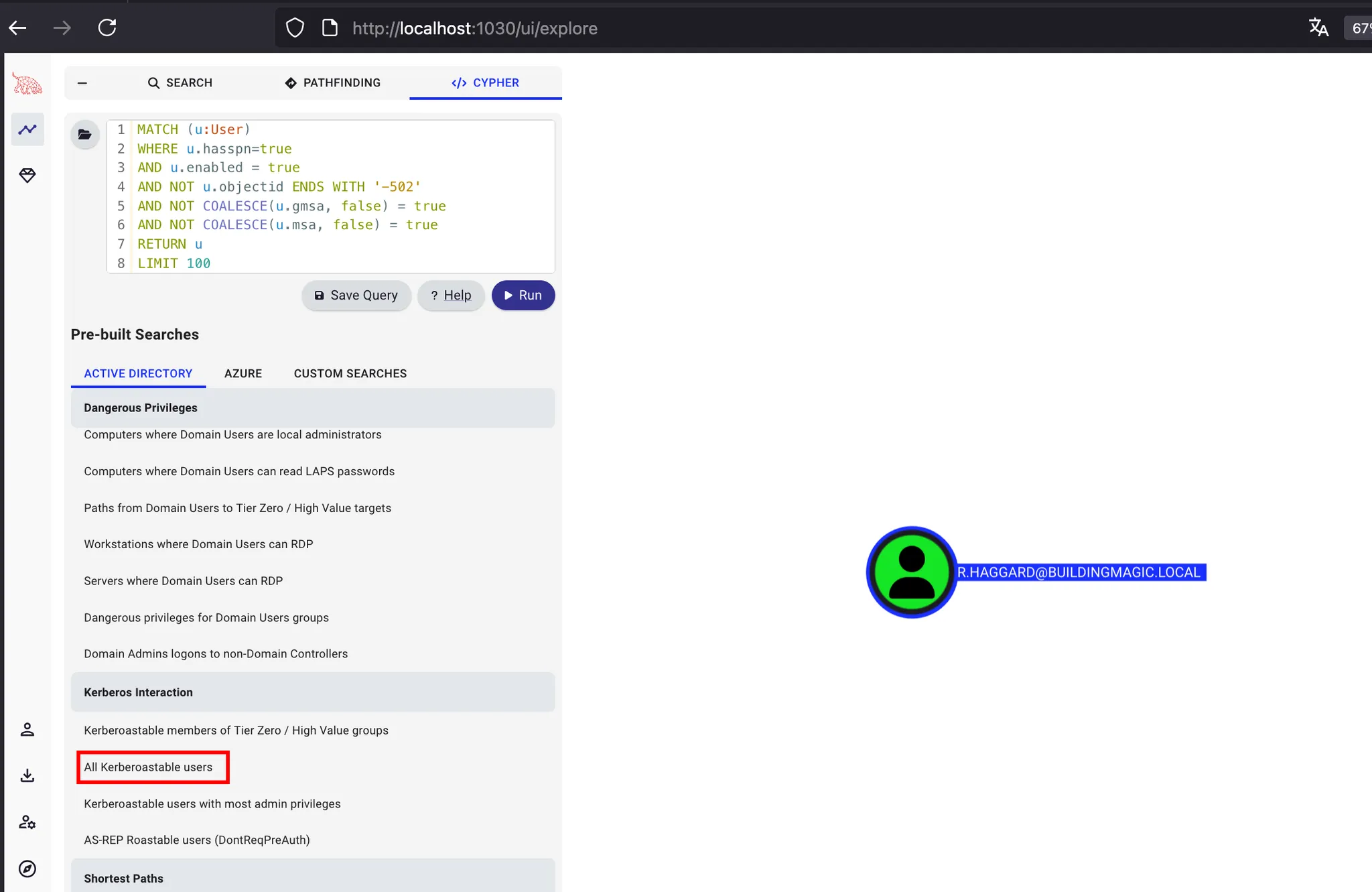Image resolution: width=1372 pixels, height=892 pixels.
Task: Open the Custom Searches tab
Action: tap(350, 373)
